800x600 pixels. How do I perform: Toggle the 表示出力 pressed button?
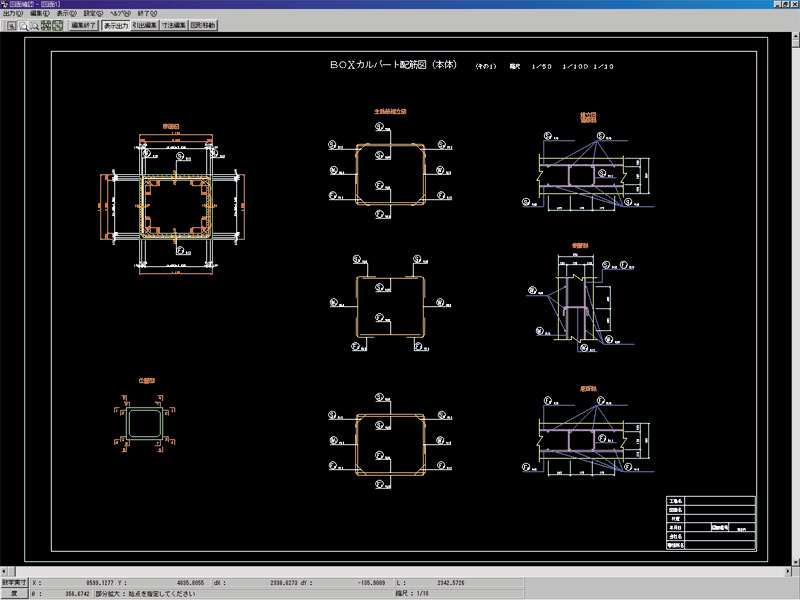(x=116, y=25)
